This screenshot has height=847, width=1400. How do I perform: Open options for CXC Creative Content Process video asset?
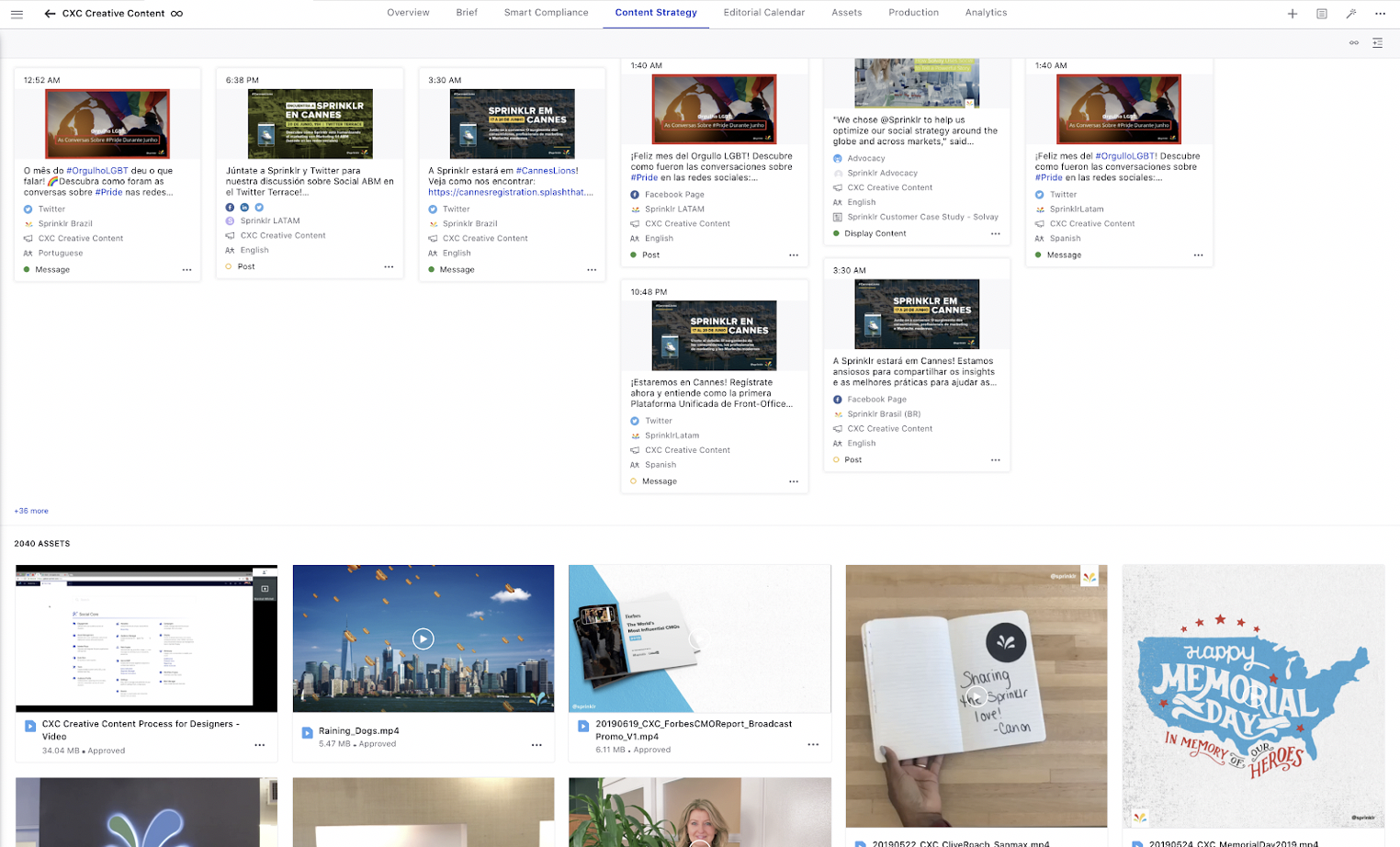tap(260, 745)
